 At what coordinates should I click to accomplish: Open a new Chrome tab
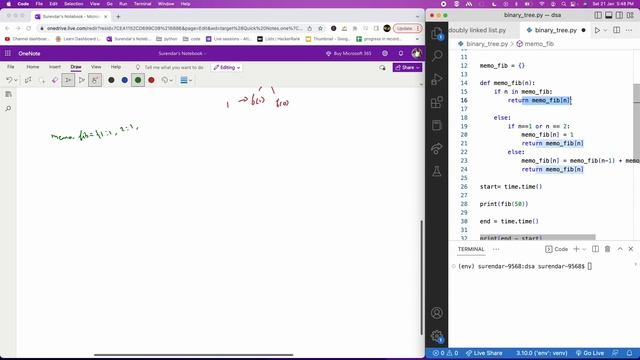coord(118,17)
